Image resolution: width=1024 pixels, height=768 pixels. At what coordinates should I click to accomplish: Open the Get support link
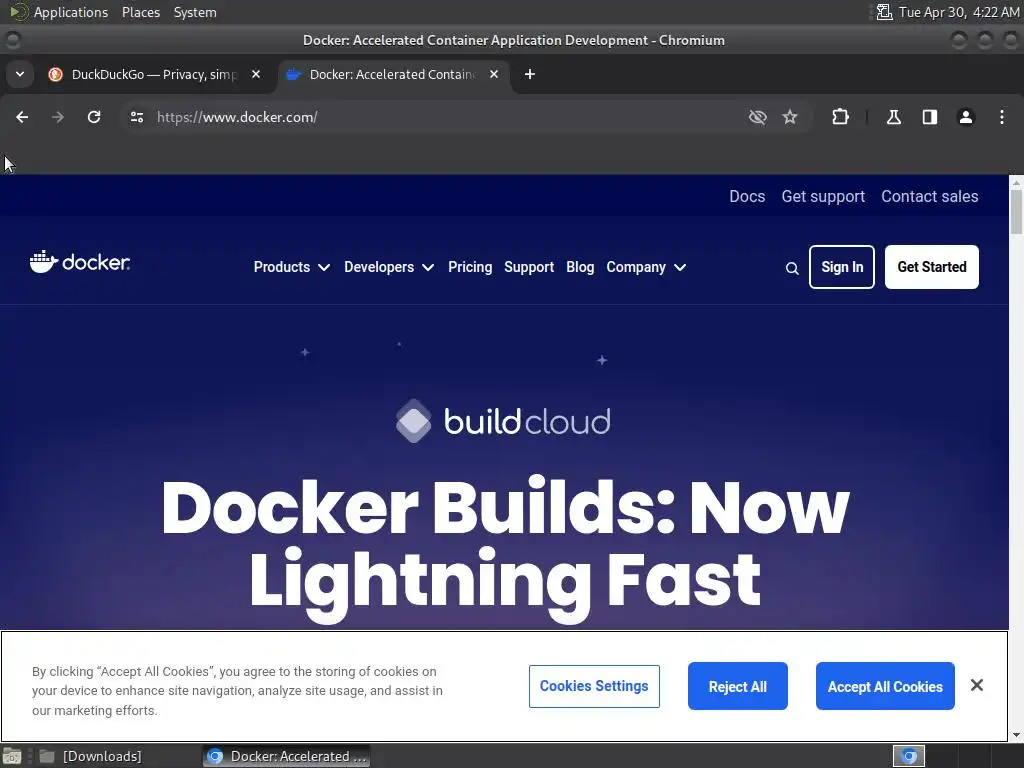(823, 197)
